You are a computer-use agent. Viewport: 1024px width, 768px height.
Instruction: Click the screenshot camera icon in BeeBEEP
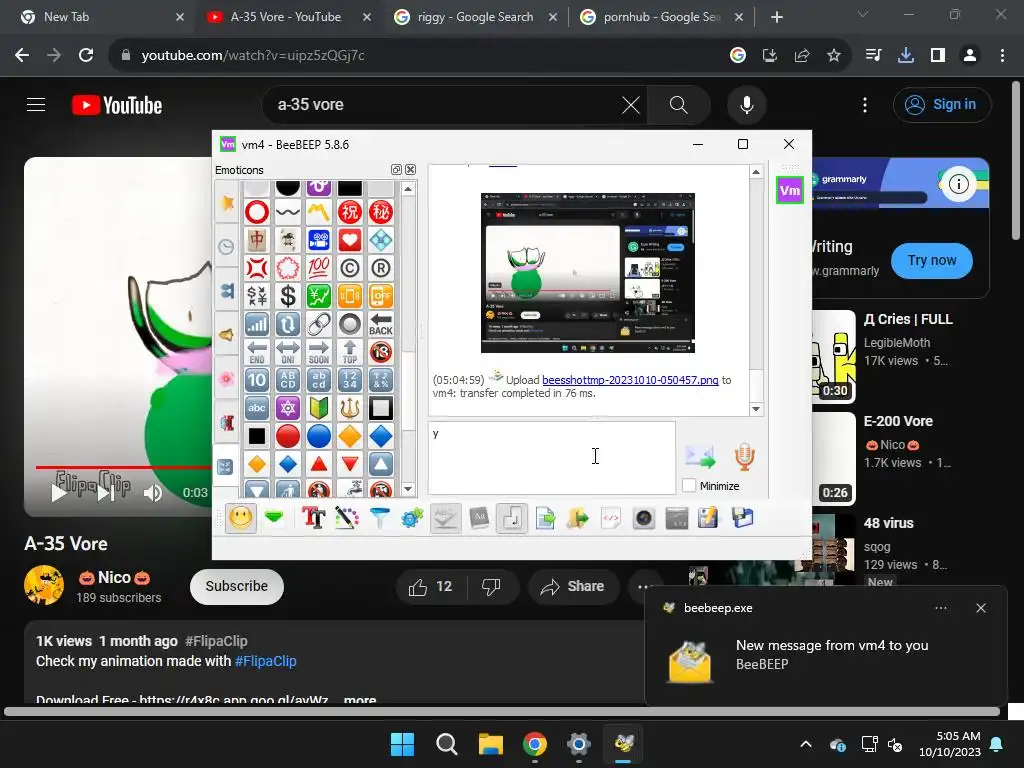point(644,519)
